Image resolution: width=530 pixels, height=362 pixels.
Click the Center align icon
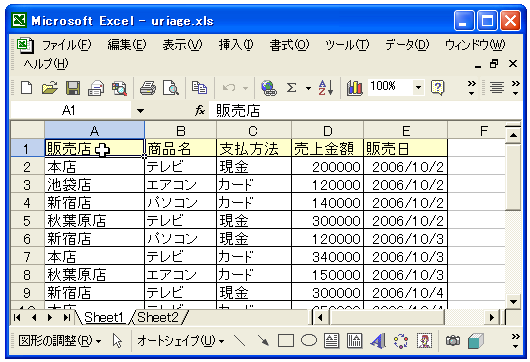pyautogui.click(x=497, y=88)
